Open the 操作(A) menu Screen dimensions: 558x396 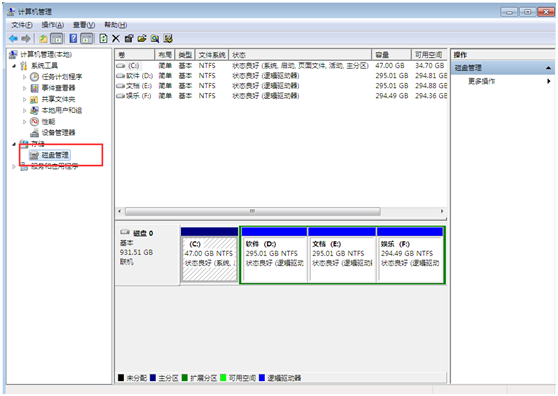tap(52, 25)
